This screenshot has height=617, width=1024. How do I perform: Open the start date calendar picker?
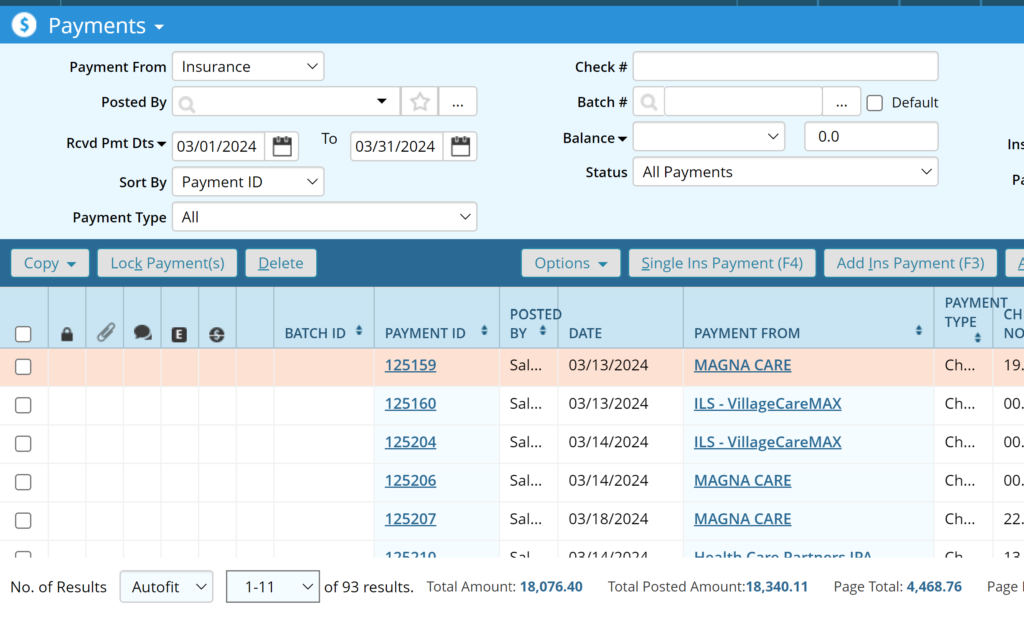[282, 146]
